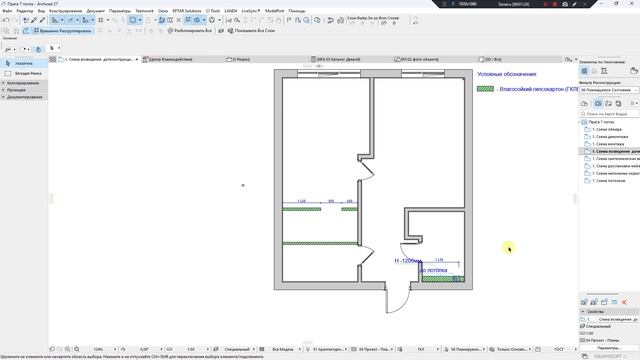Select 1. Схема демонтажа view
Viewport: 640px width, 360px height.
click(x=610, y=137)
